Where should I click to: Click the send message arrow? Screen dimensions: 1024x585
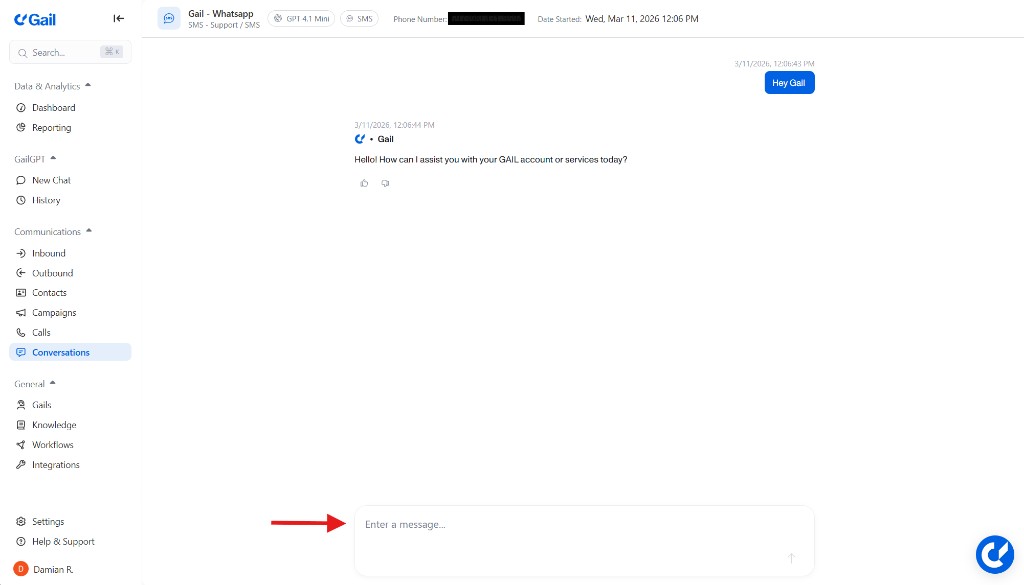tap(790, 558)
